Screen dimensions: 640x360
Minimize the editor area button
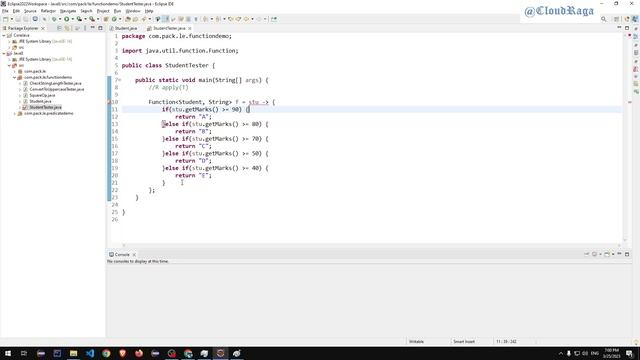620,28
